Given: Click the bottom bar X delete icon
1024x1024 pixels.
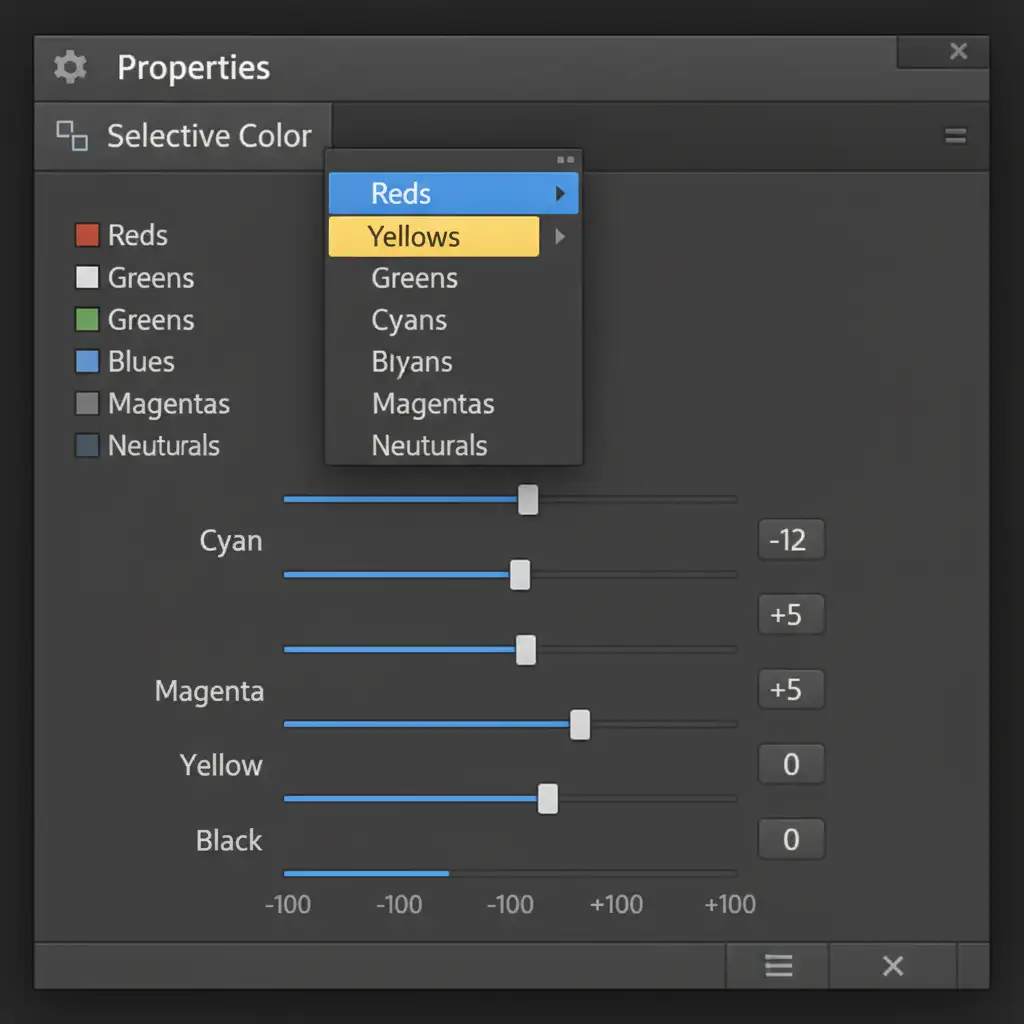Looking at the screenshot, I should 893,965.
